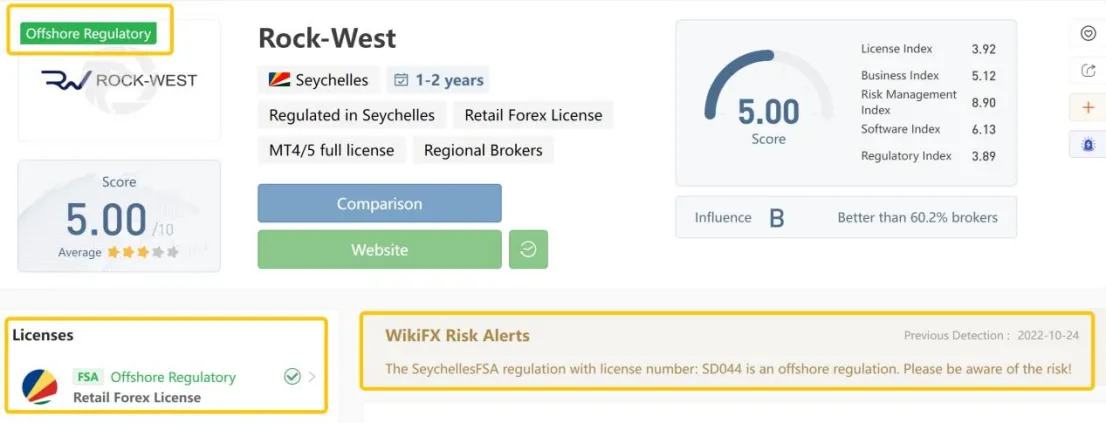Open the Comparison button

(379, 204)
